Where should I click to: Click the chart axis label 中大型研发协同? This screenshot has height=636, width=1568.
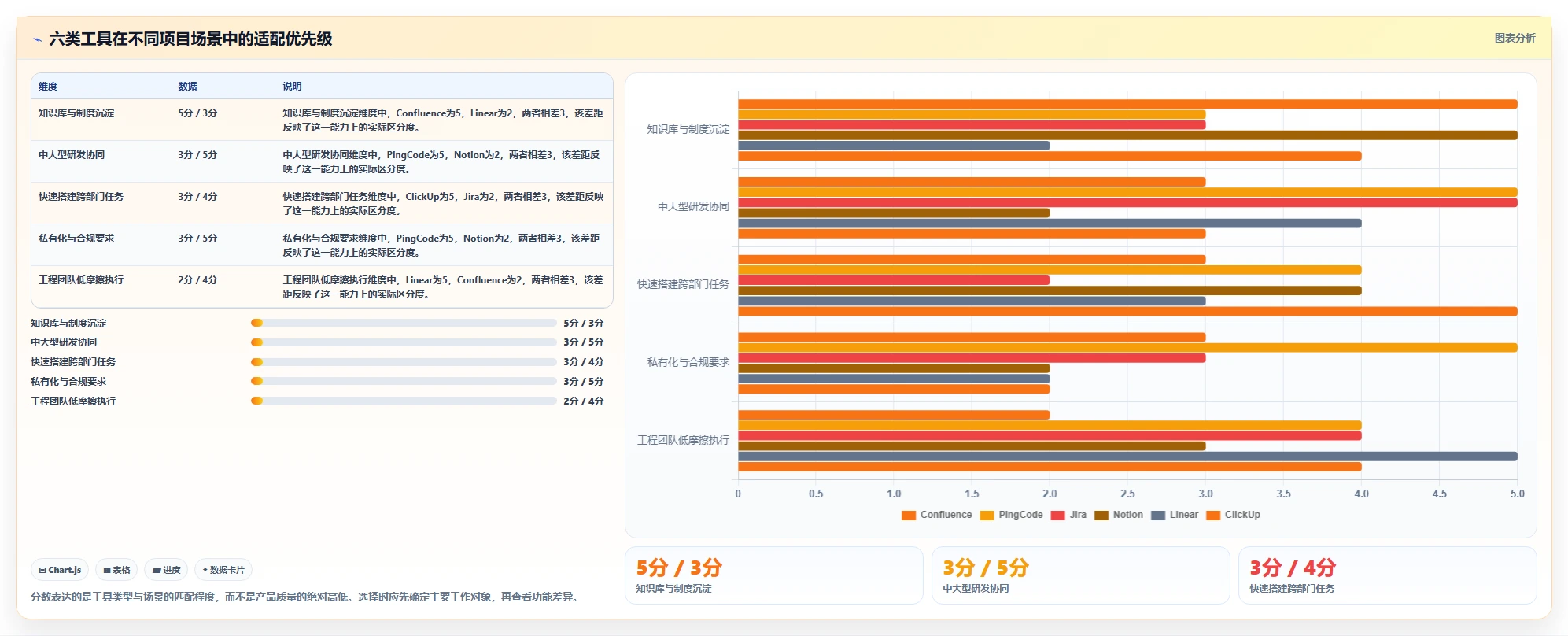pyautogui.click(x=693, y=207)
